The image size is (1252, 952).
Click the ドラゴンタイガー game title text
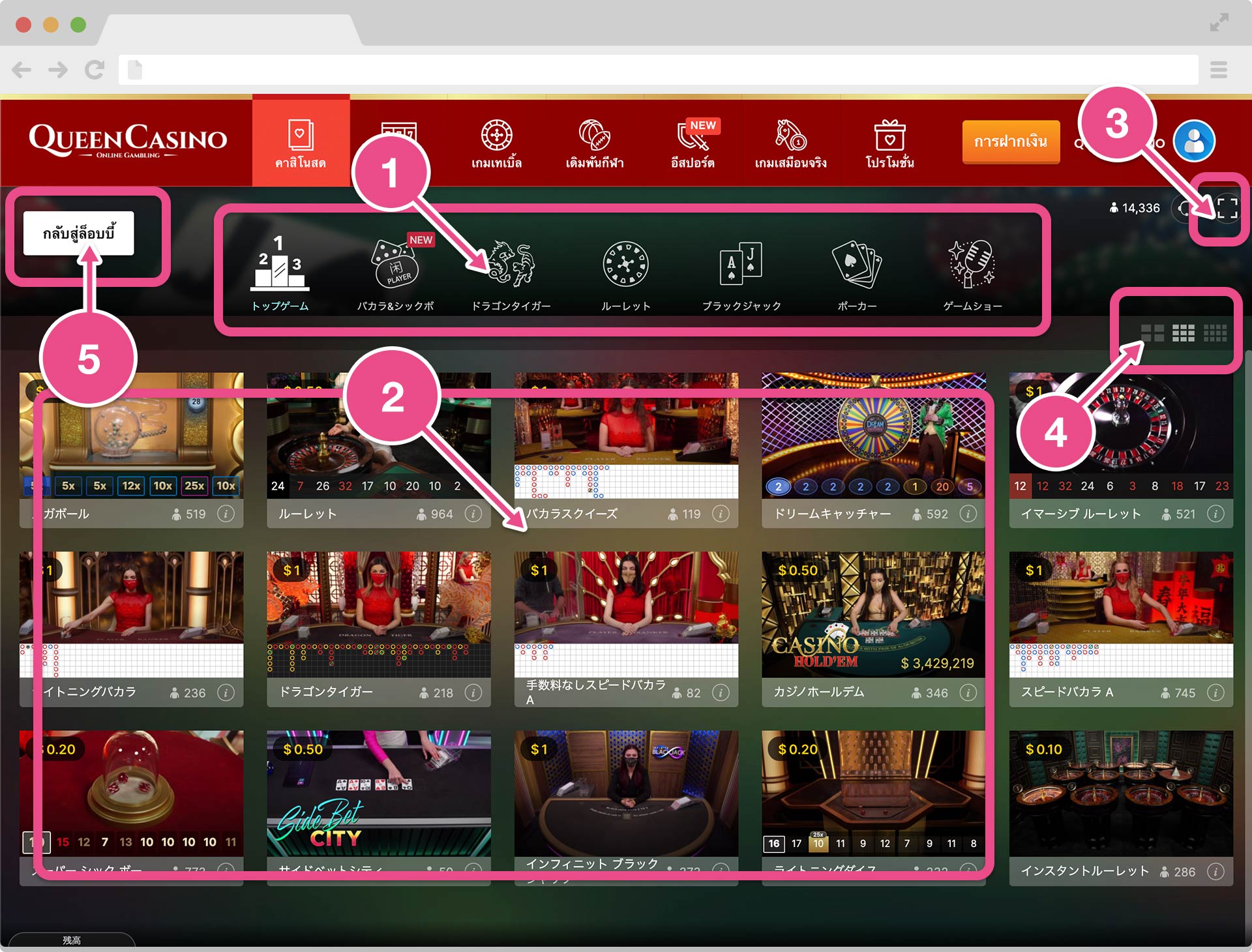325,692
